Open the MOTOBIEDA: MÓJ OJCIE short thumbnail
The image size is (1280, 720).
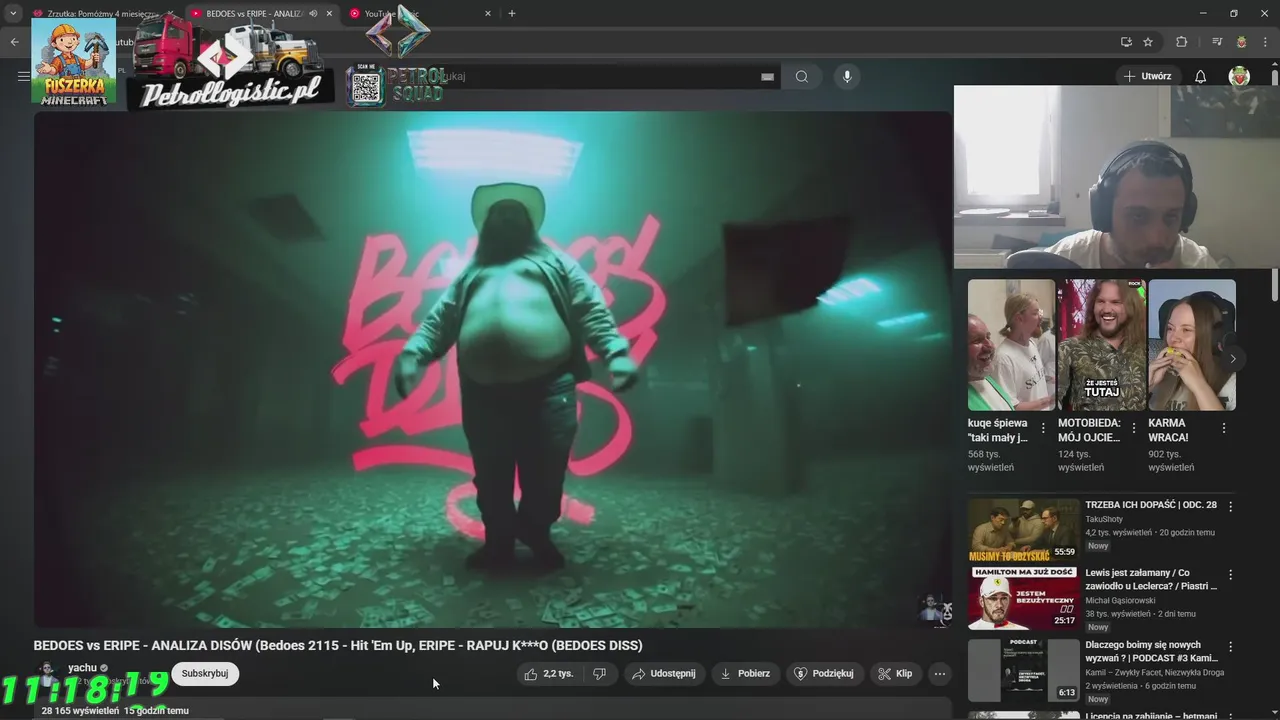[x=1101, y=344]
